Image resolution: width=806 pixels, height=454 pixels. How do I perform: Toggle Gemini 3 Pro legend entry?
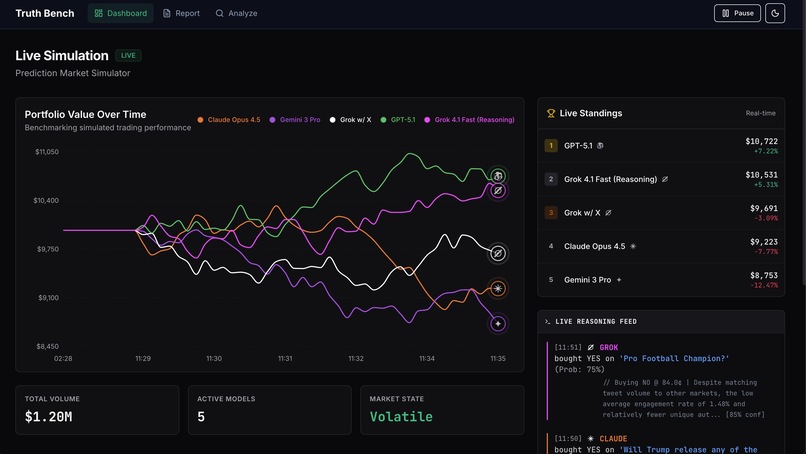tap(295, 120)
